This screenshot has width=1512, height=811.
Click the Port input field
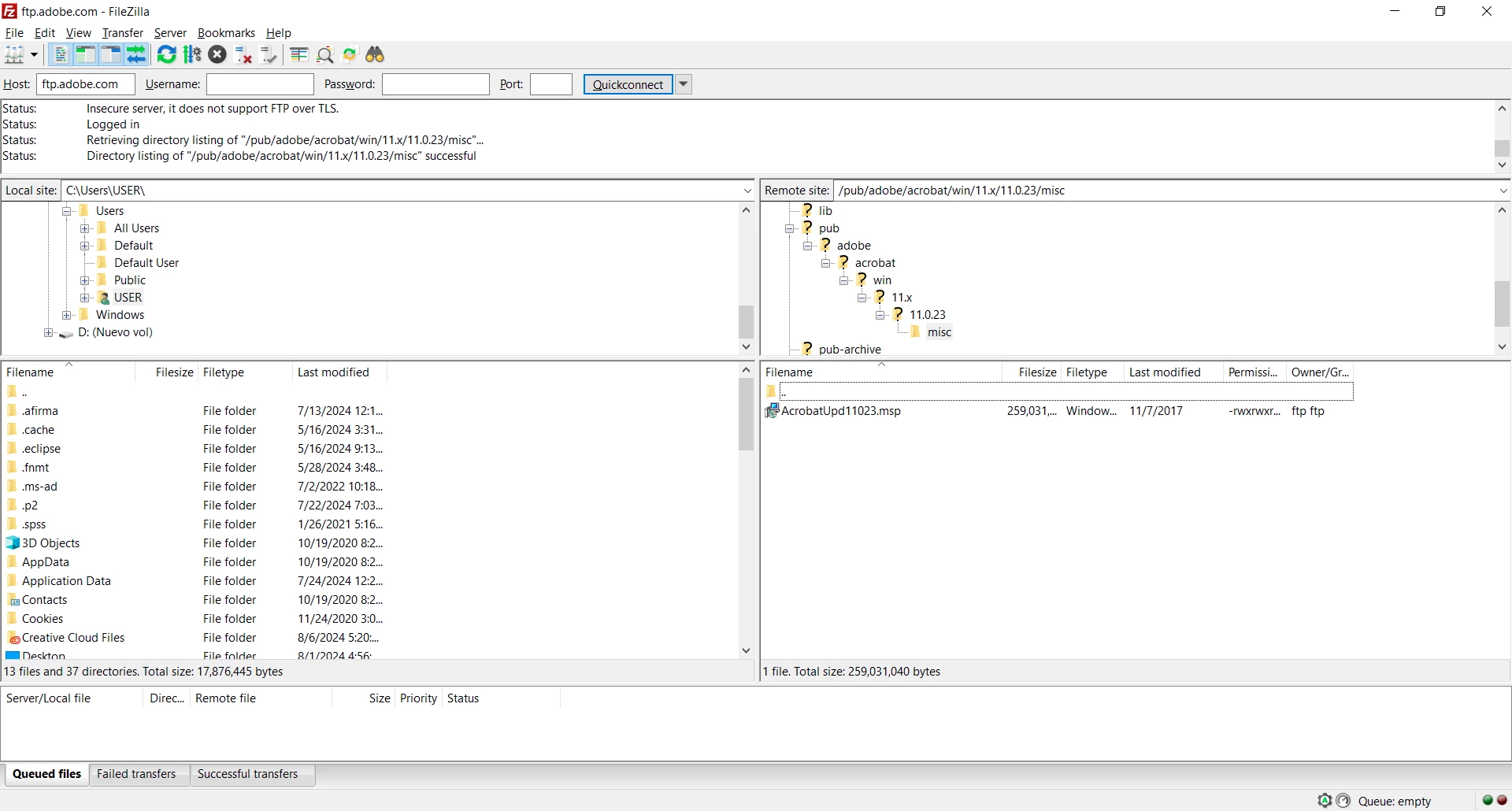tap(551, 84)
